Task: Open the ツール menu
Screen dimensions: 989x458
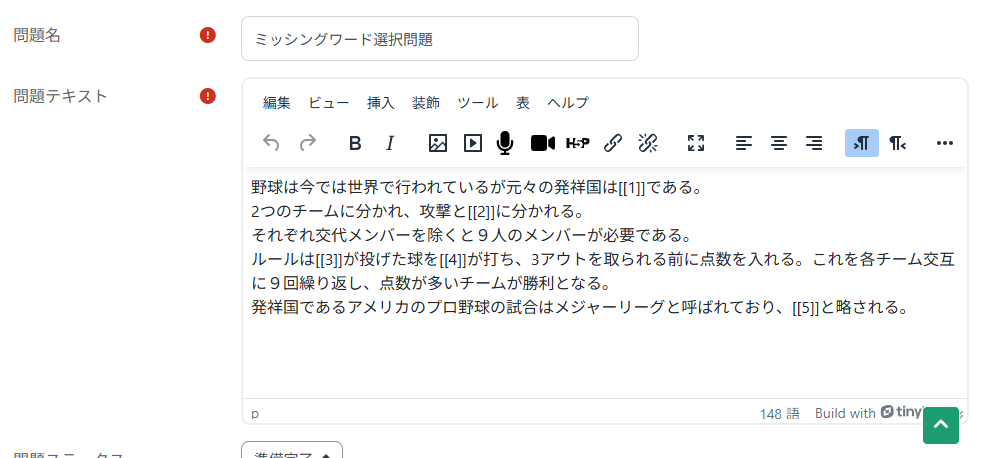Action: point(477,103)
